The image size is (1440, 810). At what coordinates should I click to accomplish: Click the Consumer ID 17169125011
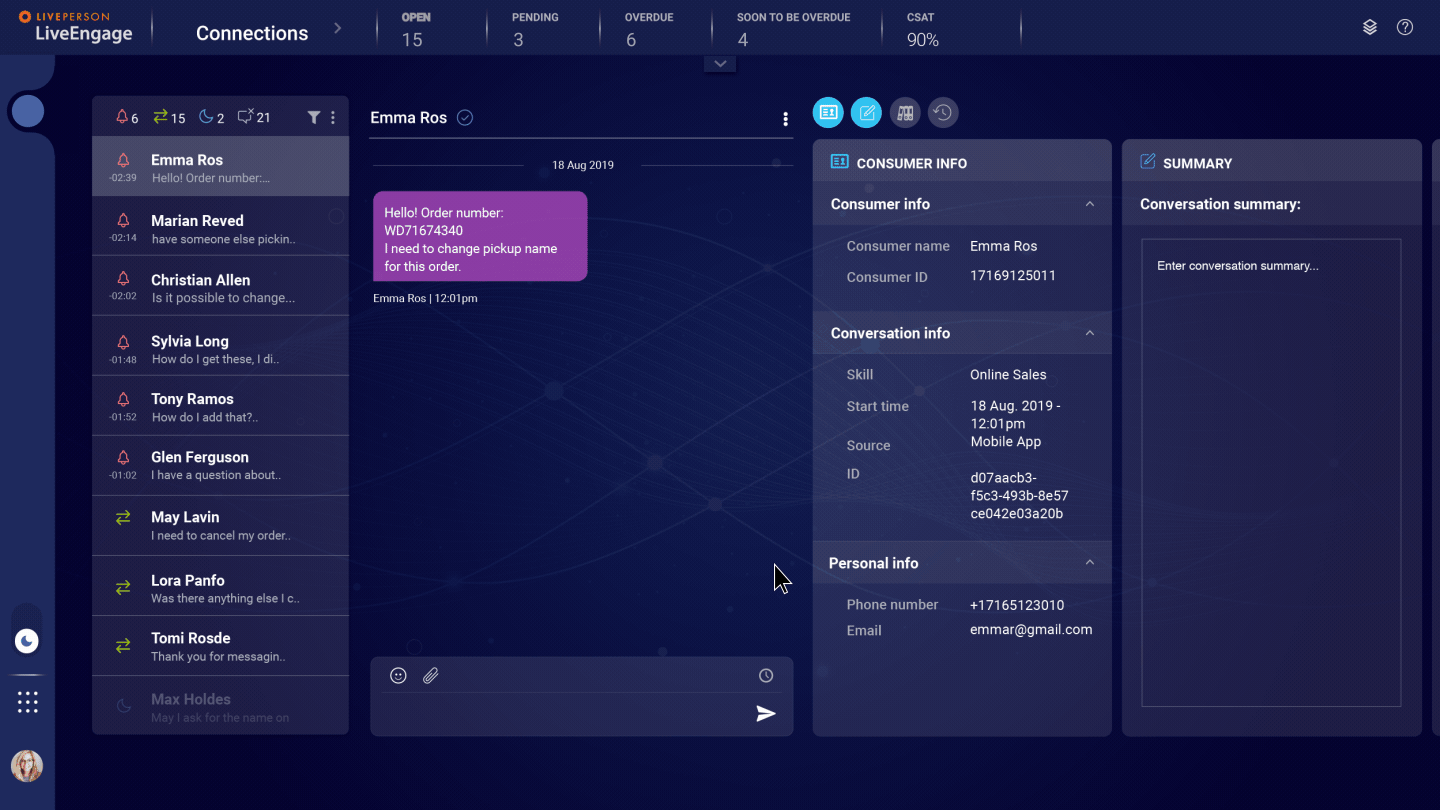point(1013,276)
